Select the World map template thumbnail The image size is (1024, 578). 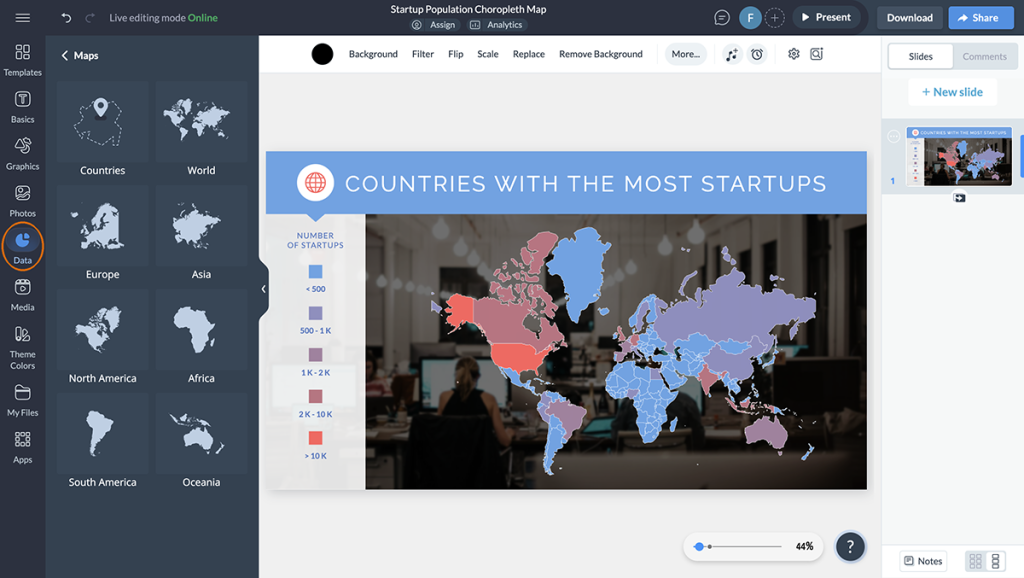click(201, 120)
